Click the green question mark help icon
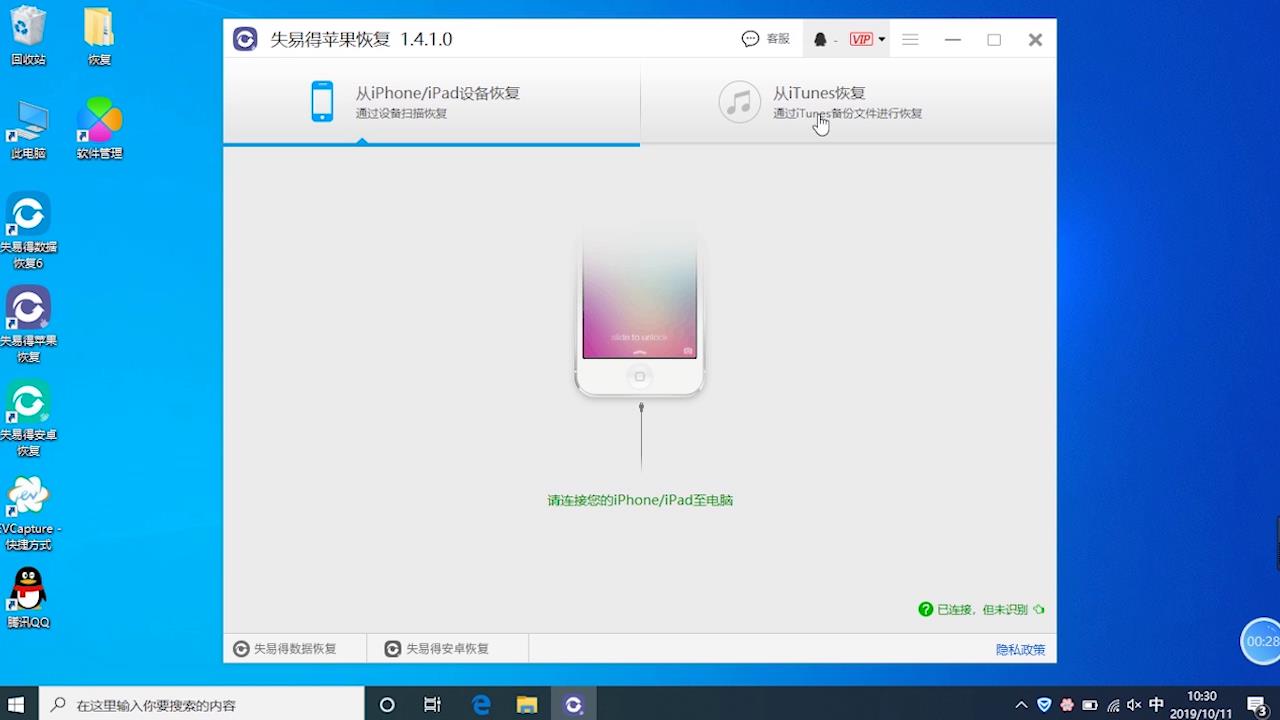 926,609
